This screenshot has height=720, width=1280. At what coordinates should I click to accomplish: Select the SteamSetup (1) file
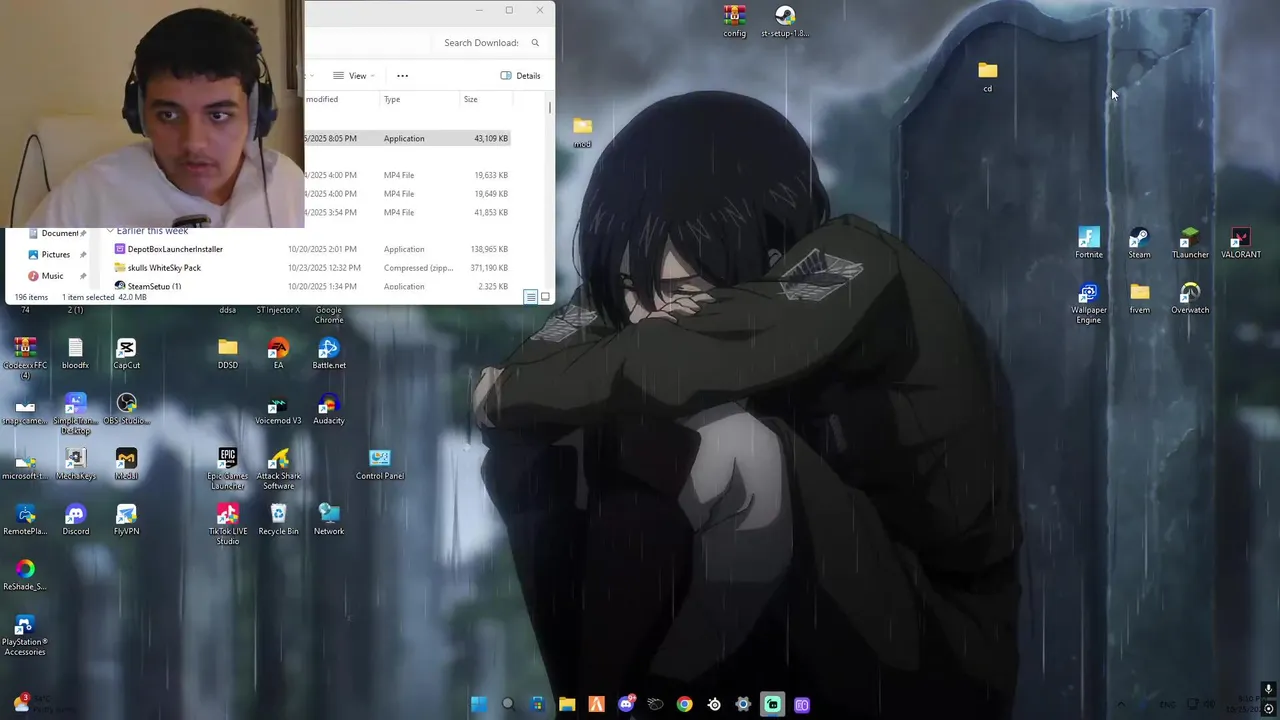point(311,286)
